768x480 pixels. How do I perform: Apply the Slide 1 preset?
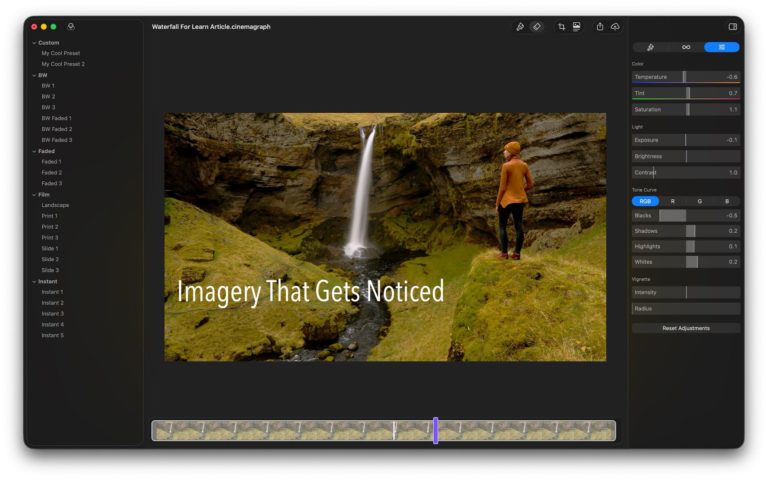50,249
